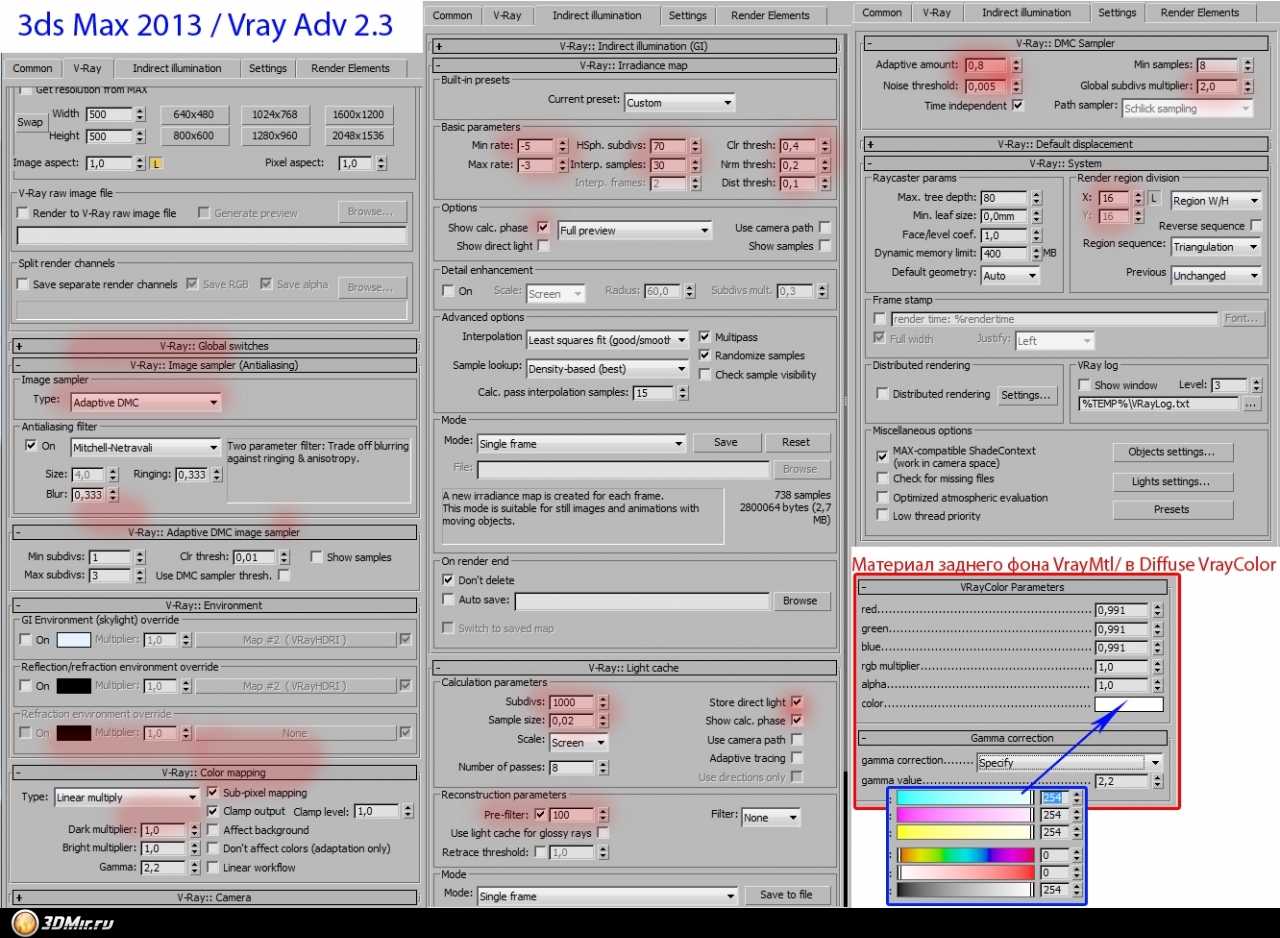Screen dimensions: 1280x938
Task: Expand the V-Ray:: Global switches rollout
Action: click(x=213, y=346)
